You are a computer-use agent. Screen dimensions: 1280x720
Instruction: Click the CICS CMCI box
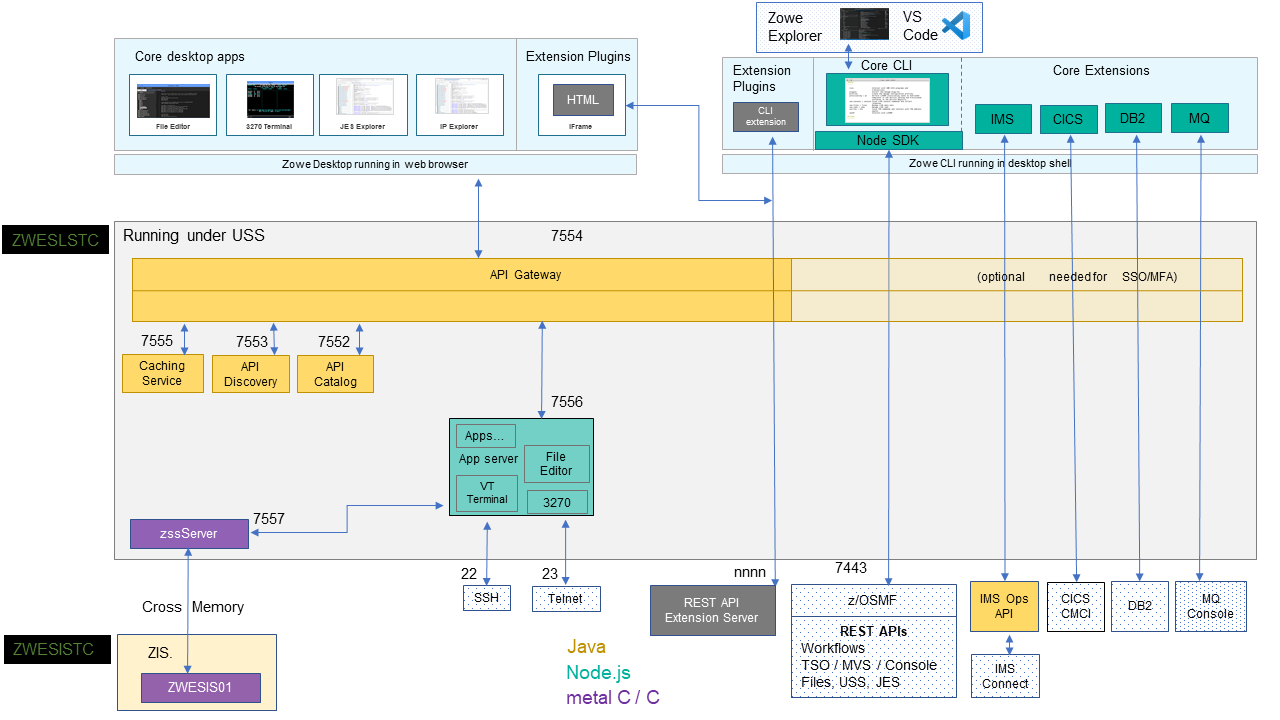1076,606
